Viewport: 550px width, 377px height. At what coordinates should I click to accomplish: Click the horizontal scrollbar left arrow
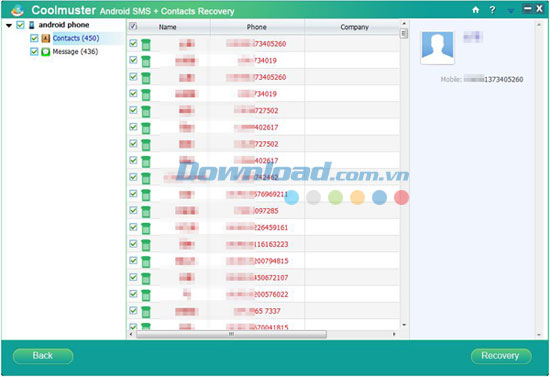click(x=131, y=334)
